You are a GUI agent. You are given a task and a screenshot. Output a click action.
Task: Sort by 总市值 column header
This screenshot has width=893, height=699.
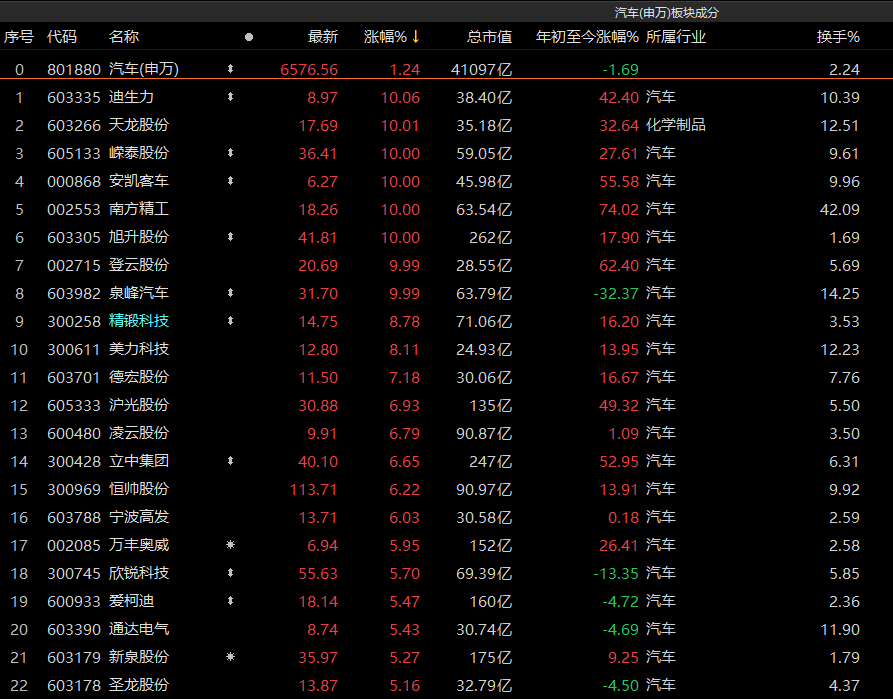click(489, 37)
